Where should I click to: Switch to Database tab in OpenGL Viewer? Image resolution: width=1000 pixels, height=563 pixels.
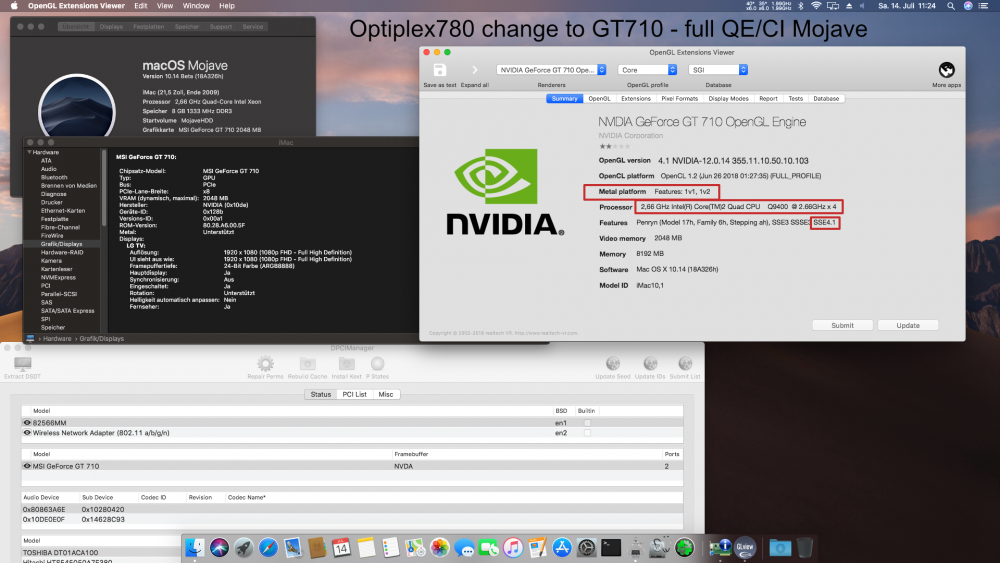[x=827, y=98]
